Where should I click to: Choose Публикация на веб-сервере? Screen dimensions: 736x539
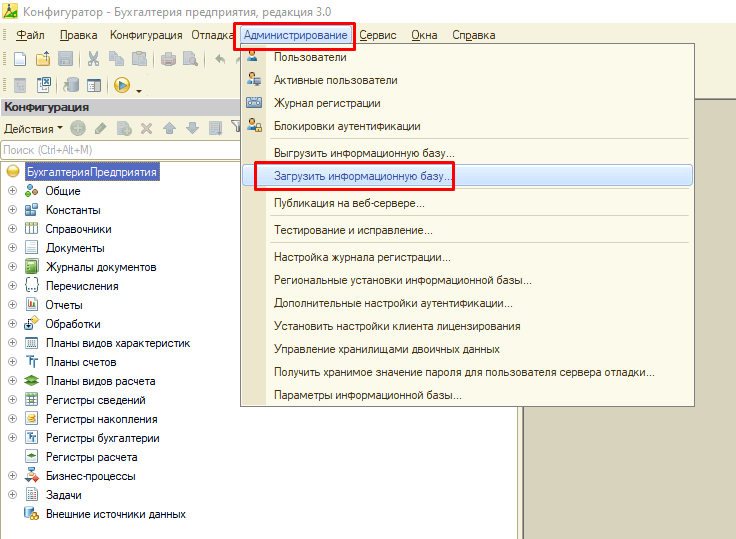coord(468,203)
